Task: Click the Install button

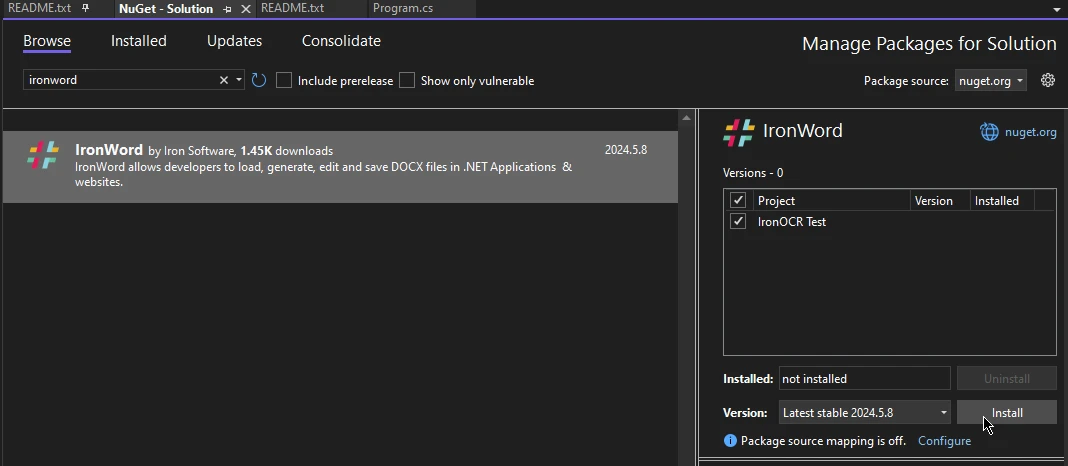Action: 1006,413
